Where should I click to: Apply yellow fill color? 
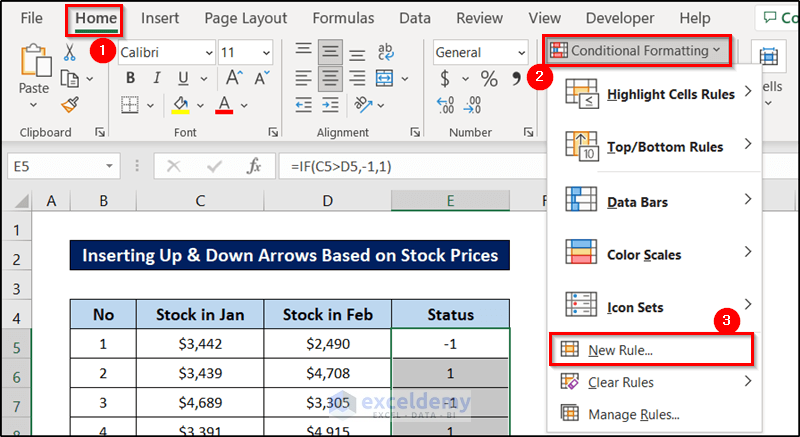point(181,105)
